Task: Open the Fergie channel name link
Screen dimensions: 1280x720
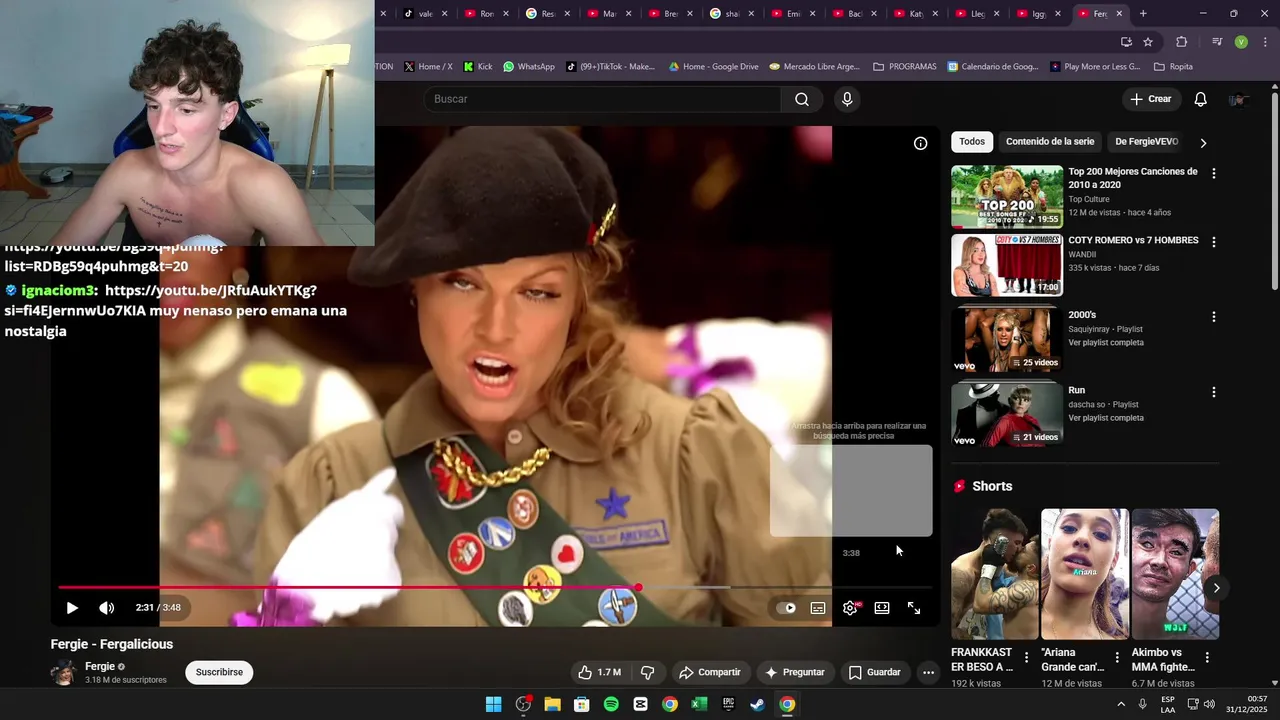Action: click(100, 666)
